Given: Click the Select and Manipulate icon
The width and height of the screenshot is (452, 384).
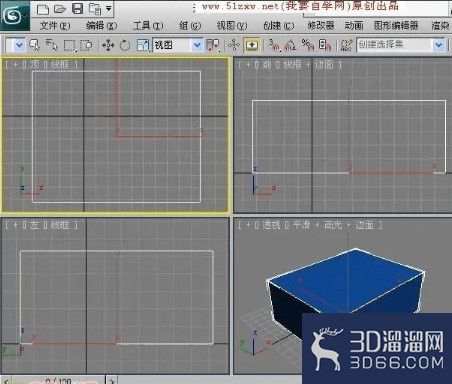Looking at the screenshot, I should [234, 45].
